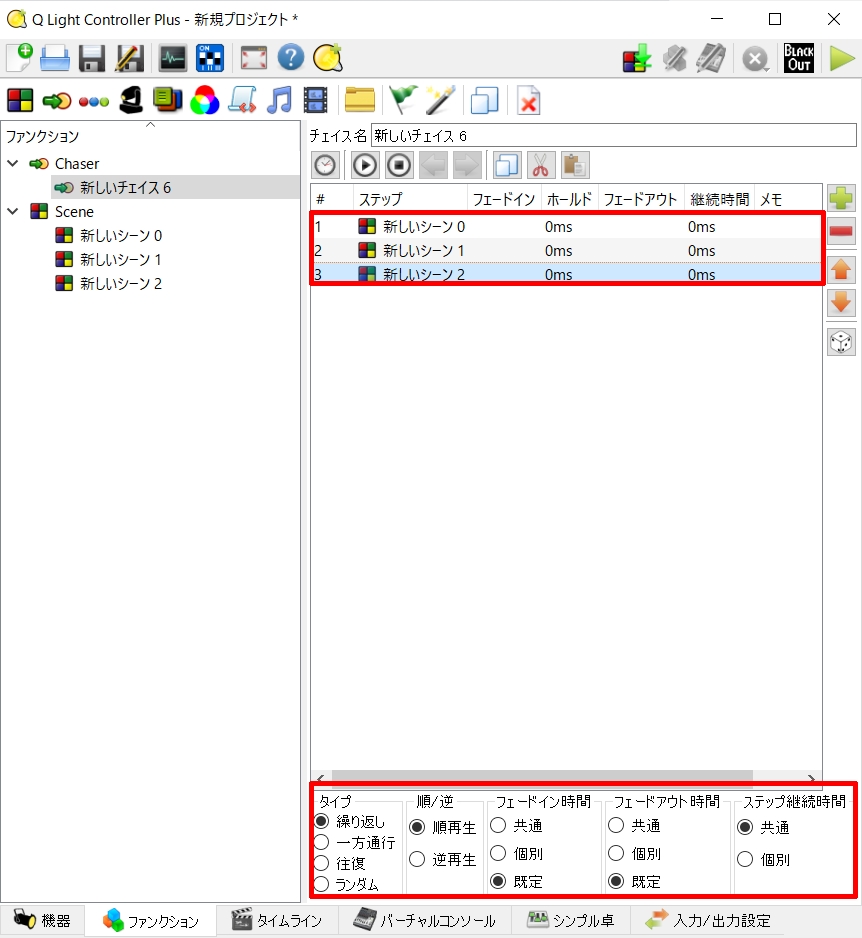The image size is (862, 938).
Task: Paste steps with clipboard icon
Action: click(575, 165)
